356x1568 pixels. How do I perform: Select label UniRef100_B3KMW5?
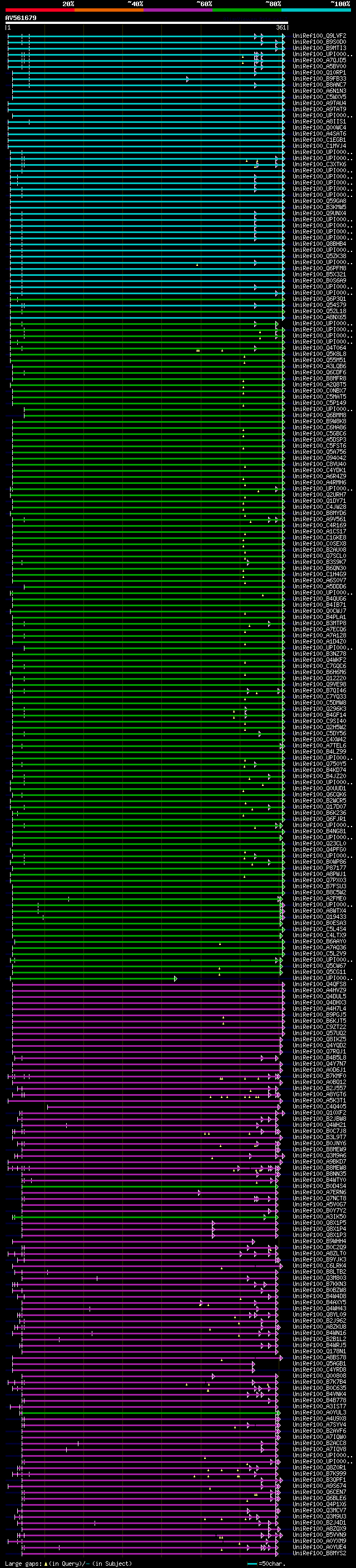click(319, 207)
